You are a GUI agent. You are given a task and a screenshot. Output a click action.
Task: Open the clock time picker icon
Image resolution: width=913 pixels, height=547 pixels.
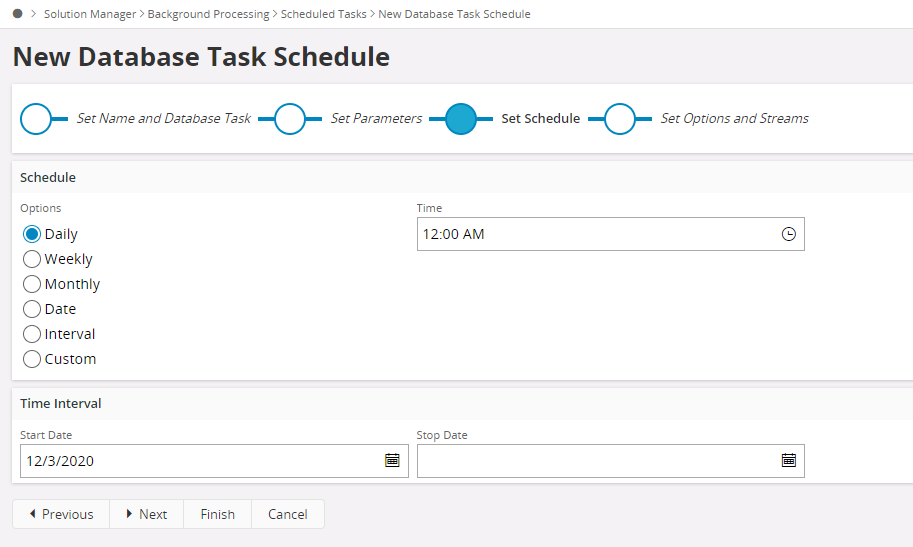[x=788, y=234]
